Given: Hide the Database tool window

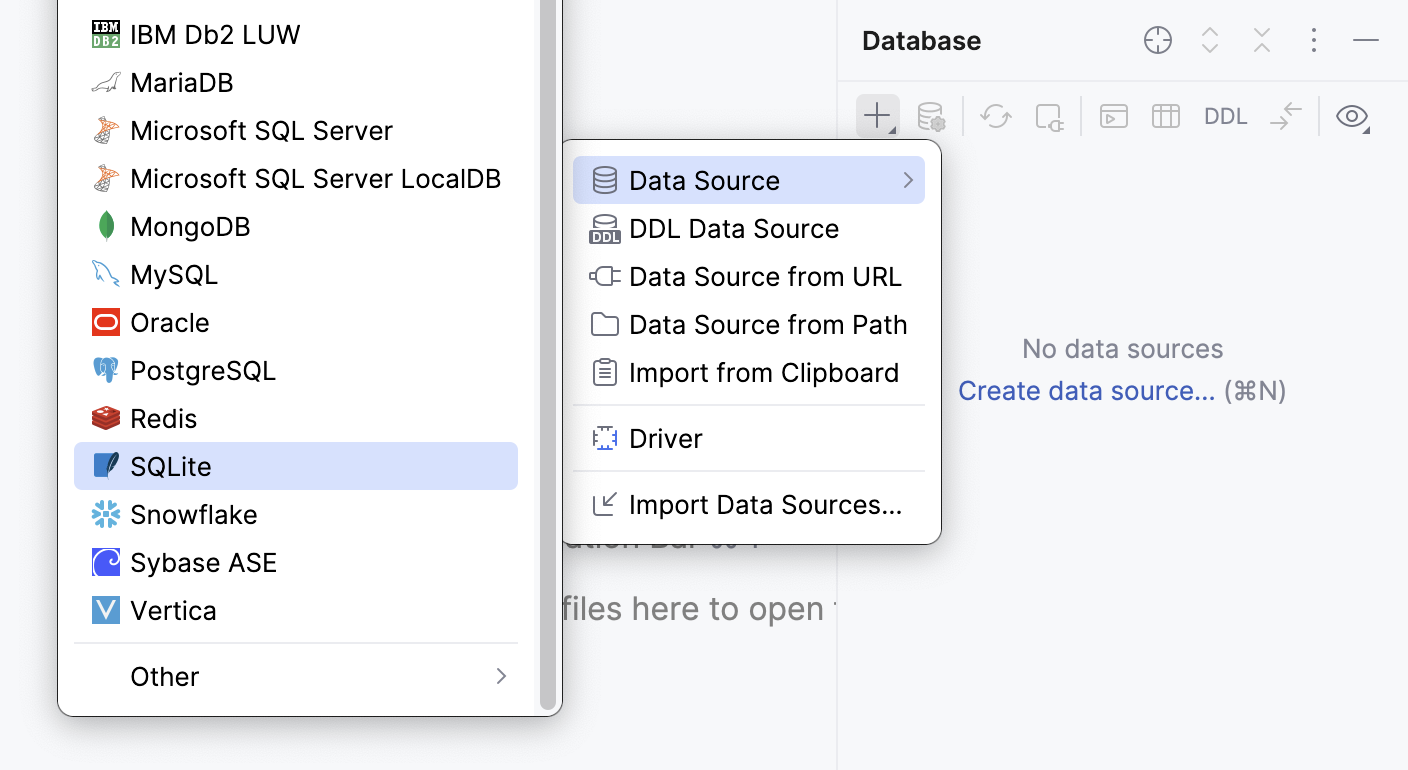Looking at the screenshot, I should coord(1365,41).
